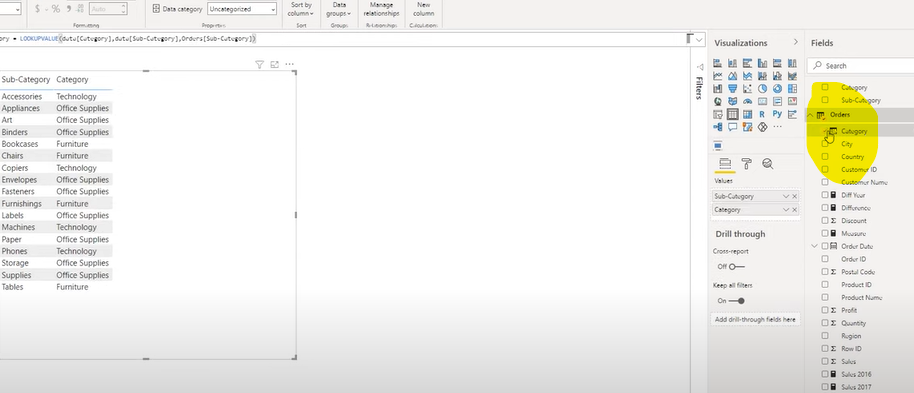The height and width of the screenshot is (393, 914).
Task: Select the Map globe visual
Action: click(x=718, y=101)
